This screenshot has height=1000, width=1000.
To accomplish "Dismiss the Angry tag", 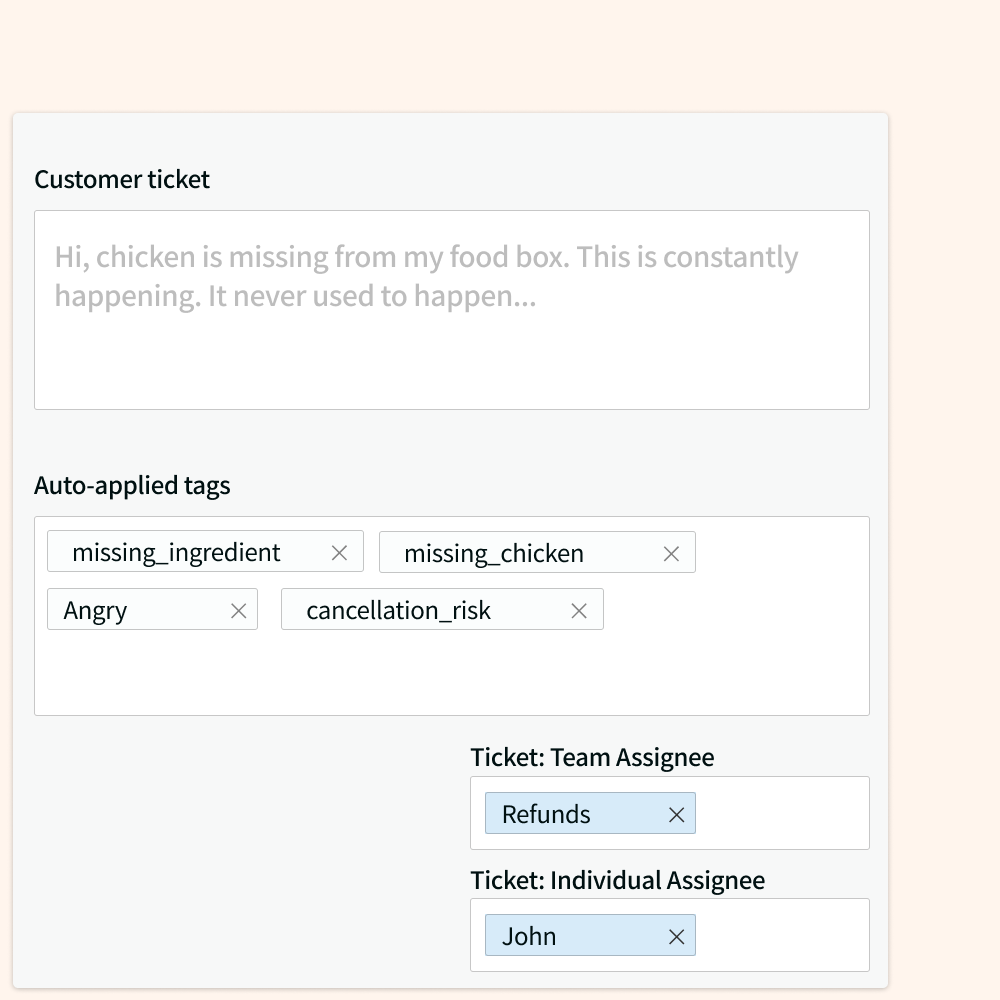I will 238,609.
